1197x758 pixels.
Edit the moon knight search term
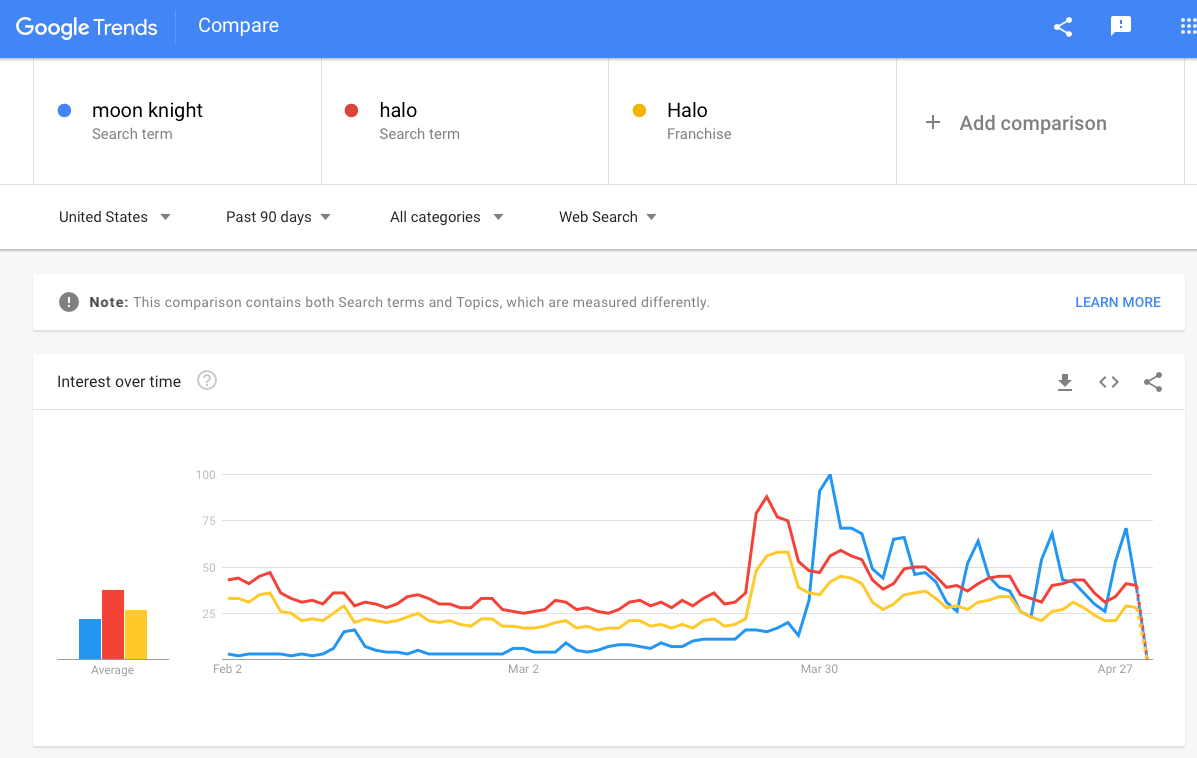[x=177, y=121]
